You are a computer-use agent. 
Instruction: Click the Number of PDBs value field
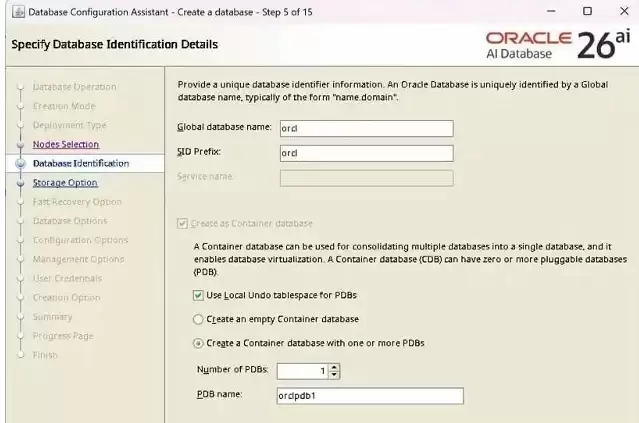pos(302,371)
